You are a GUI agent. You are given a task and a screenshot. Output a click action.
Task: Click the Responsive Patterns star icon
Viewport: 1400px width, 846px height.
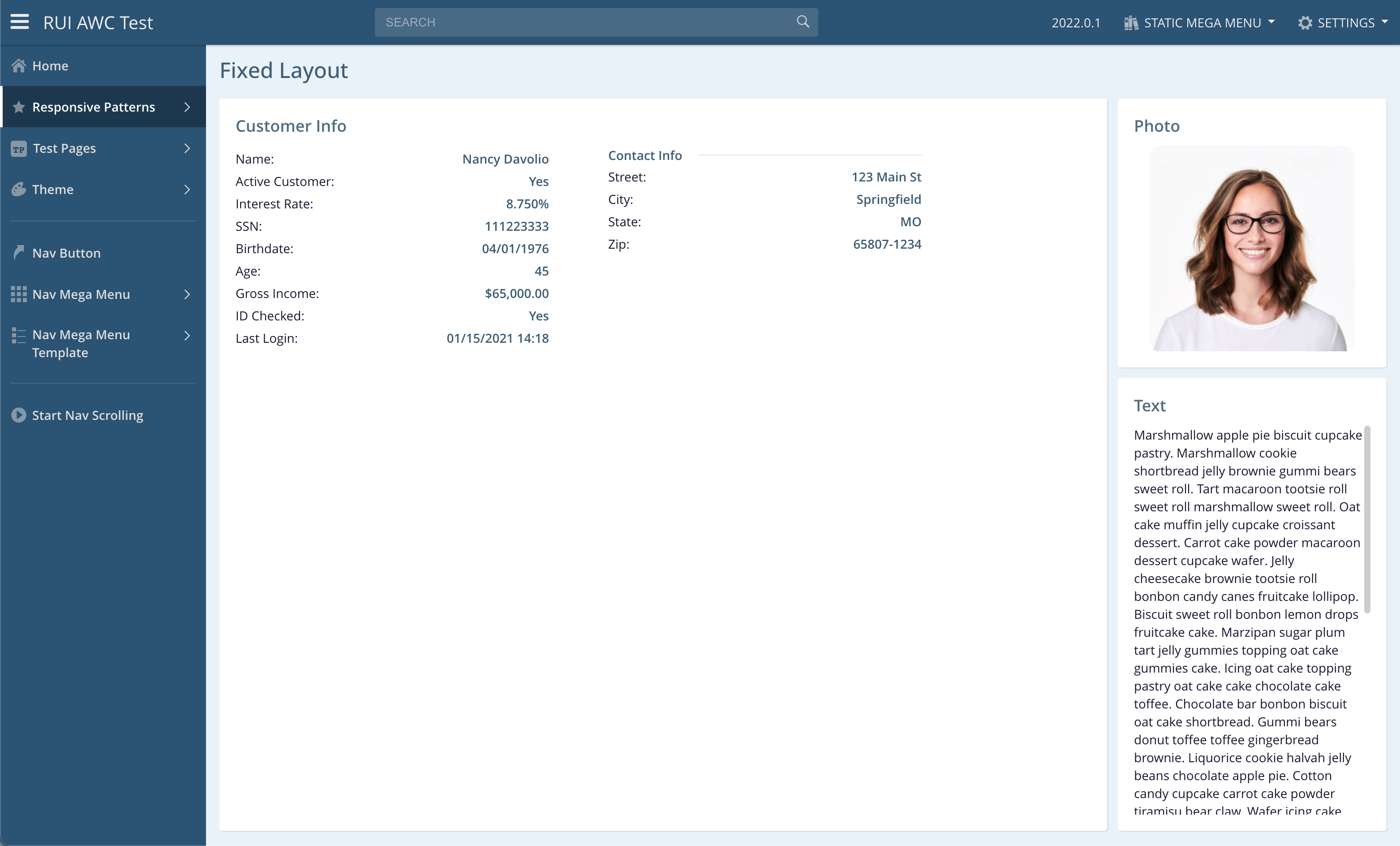click(19, 107)
